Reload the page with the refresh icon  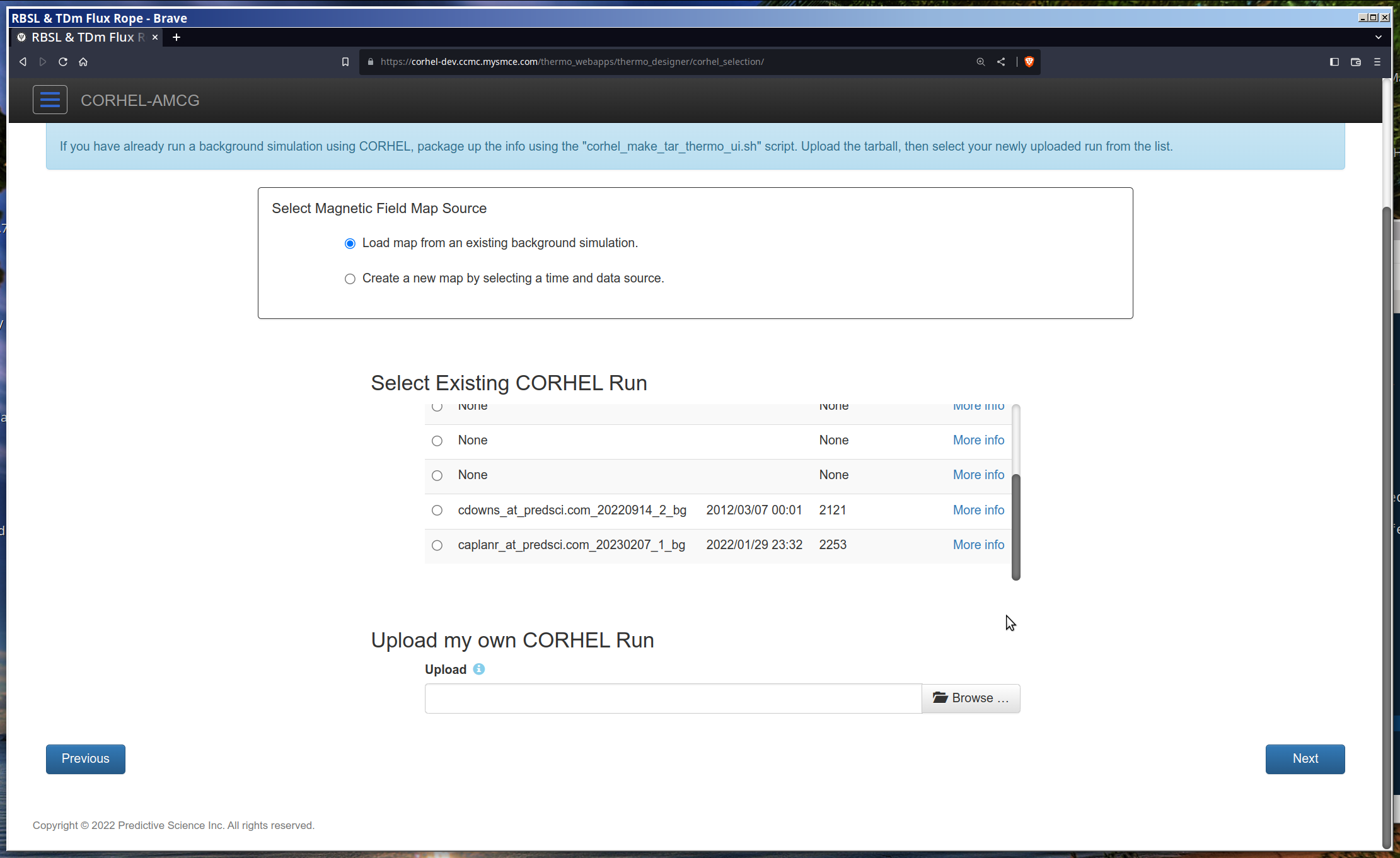point(63,62)
